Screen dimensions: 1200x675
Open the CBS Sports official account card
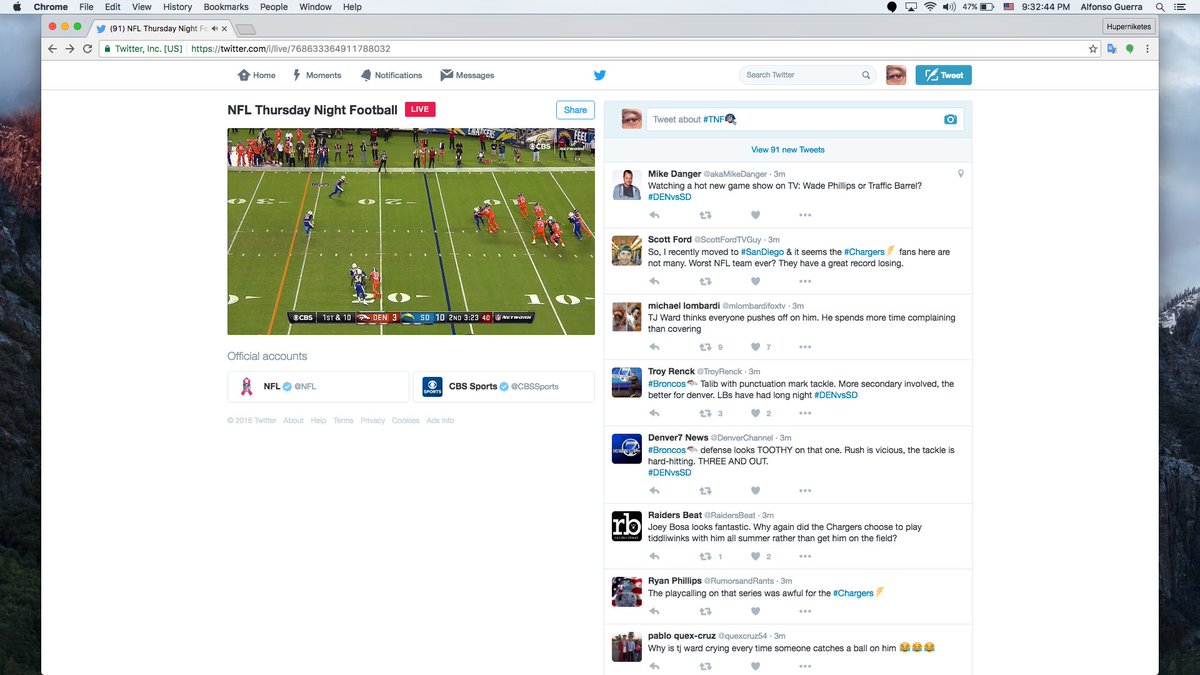click(x=504, y=386)
